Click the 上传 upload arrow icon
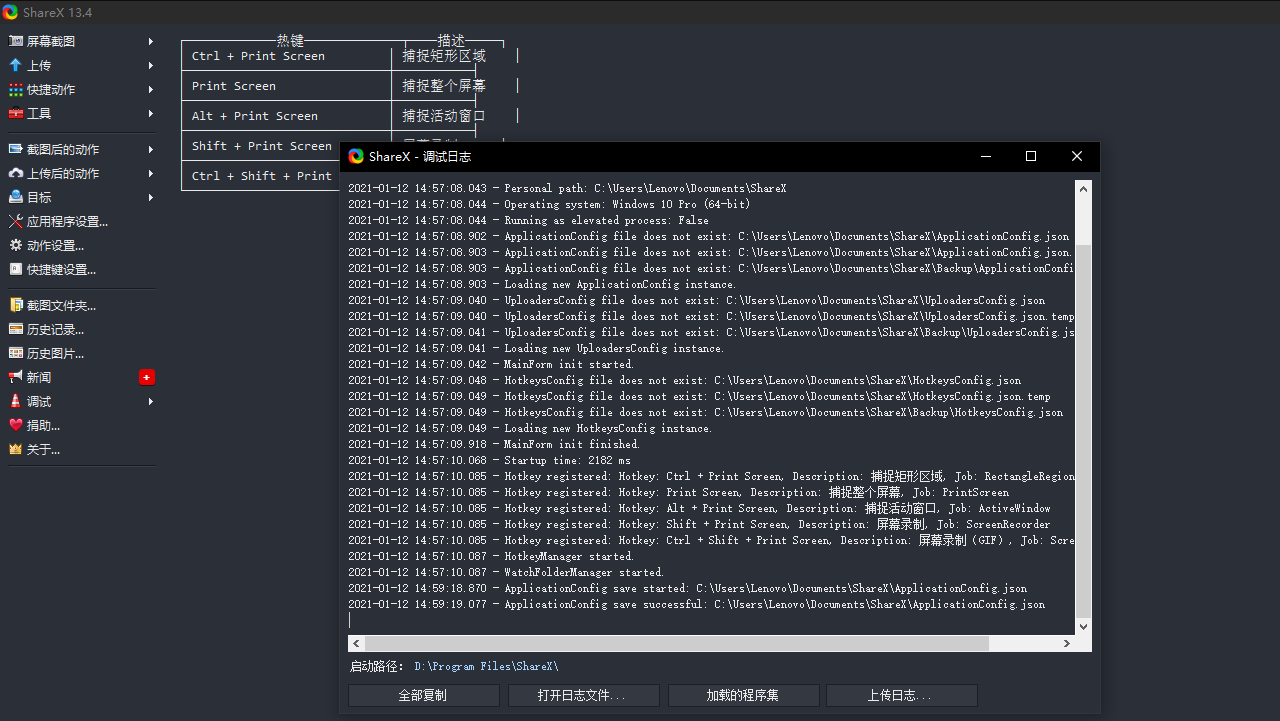Image resolution: width=1280 pixels, height=721 pixels. pyautogui.click(x=16, y=65)
